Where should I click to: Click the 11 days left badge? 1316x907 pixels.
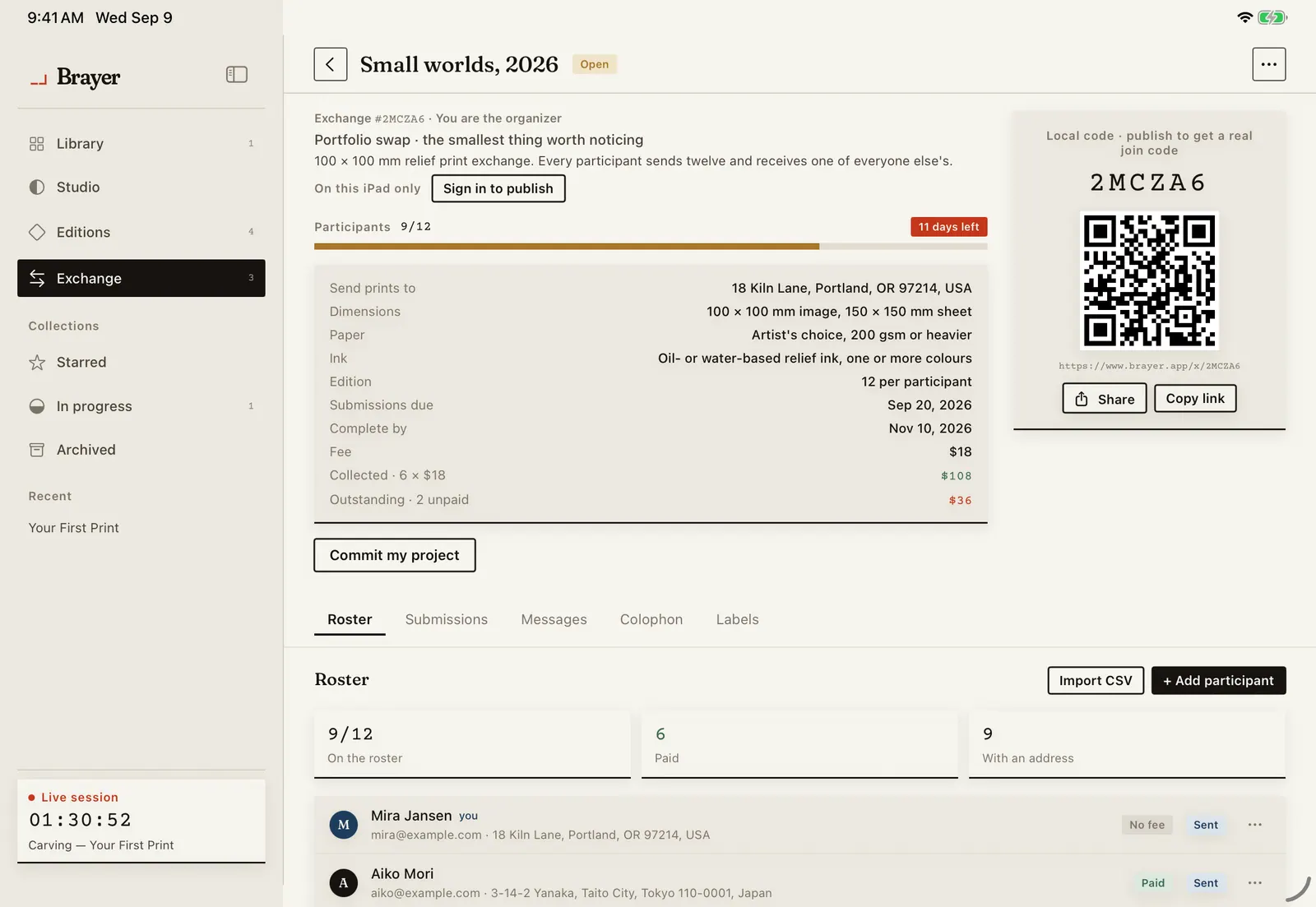(949, 227)
